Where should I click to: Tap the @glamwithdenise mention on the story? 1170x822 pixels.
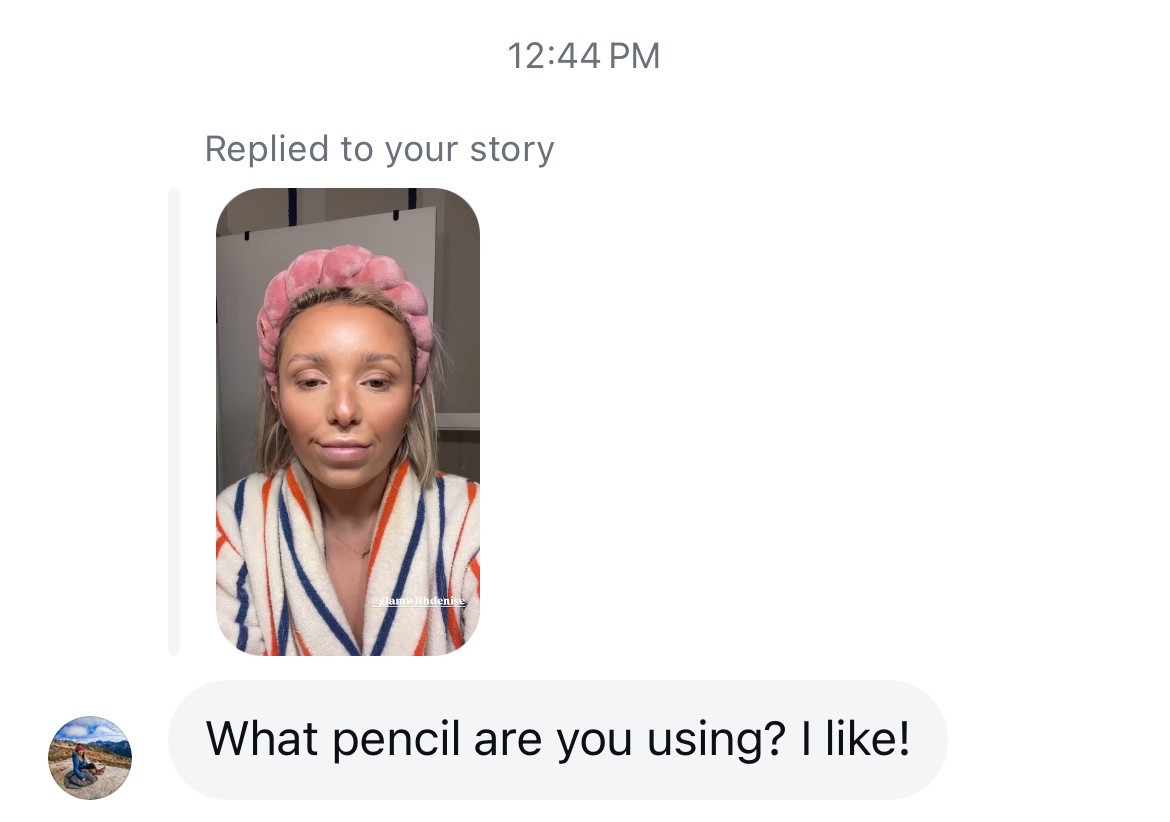click(x=417, y=601)
